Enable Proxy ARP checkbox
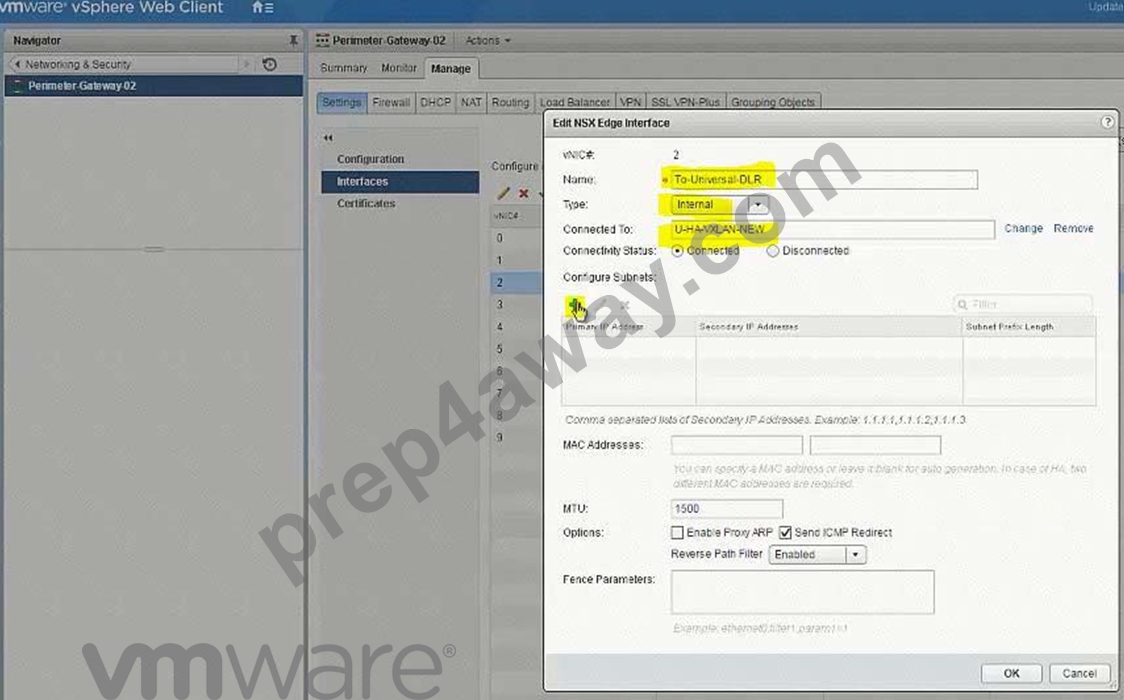 [x=677, y=532]
